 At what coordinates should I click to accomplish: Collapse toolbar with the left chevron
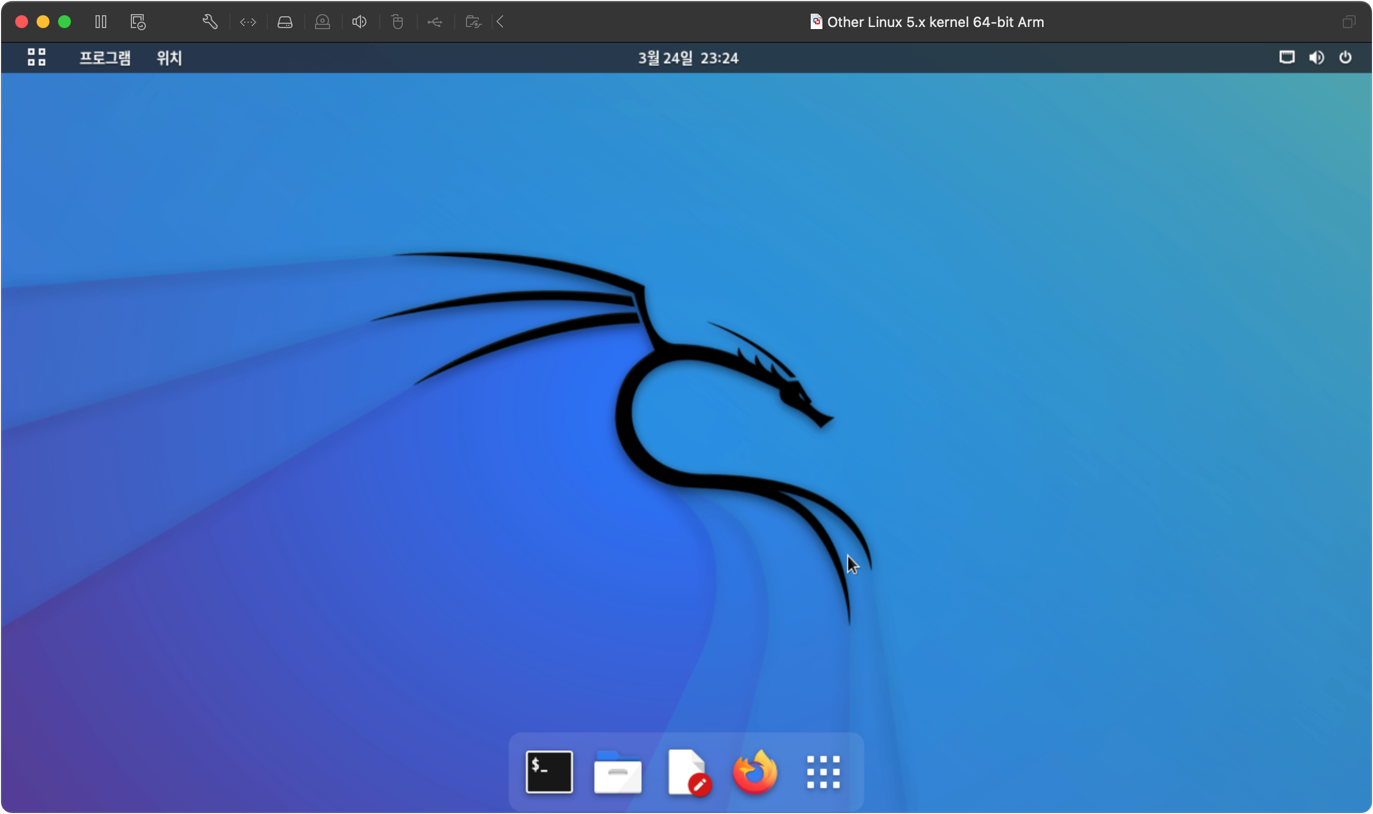(x=500, y=22)
